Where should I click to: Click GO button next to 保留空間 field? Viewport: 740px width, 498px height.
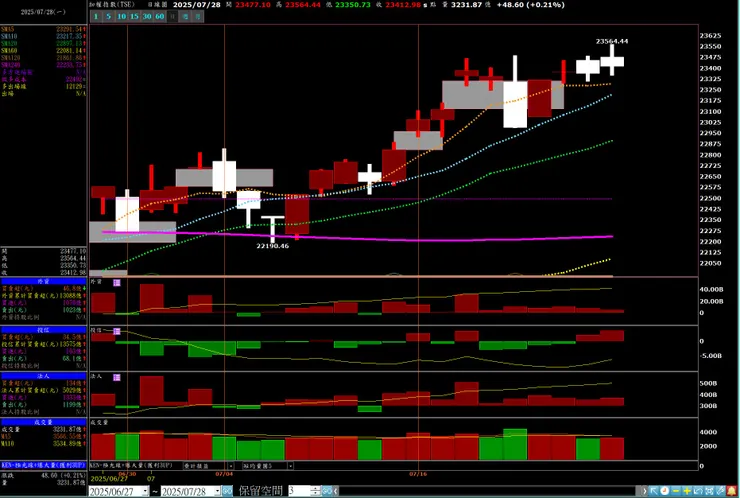point(327,491)
